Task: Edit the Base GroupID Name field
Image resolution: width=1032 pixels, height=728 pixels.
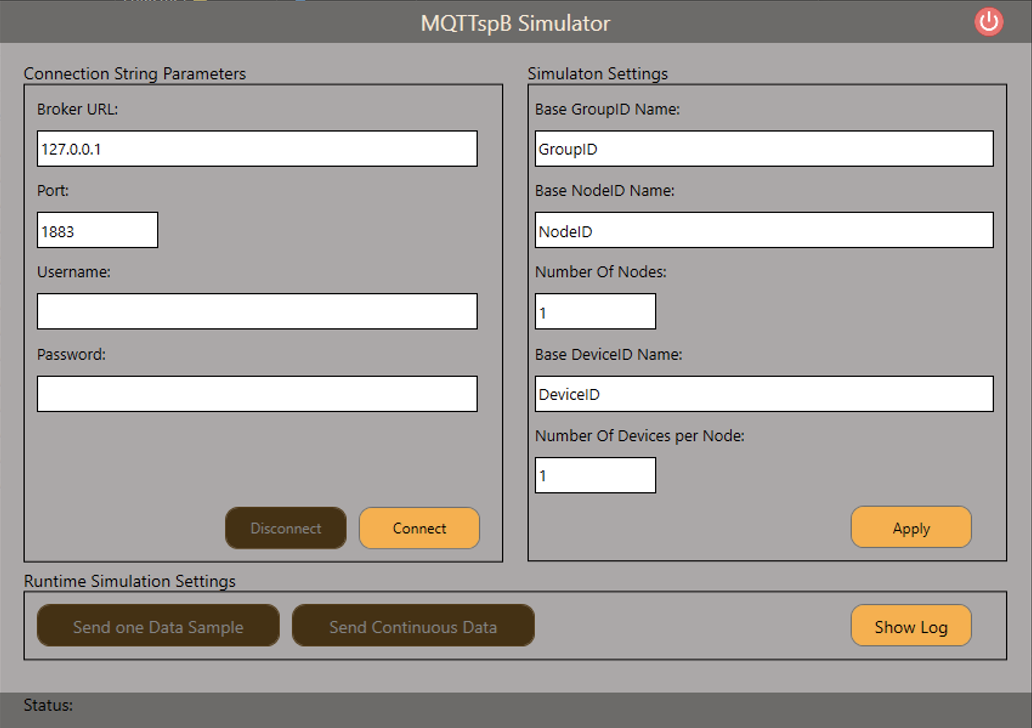Action: 764,149
